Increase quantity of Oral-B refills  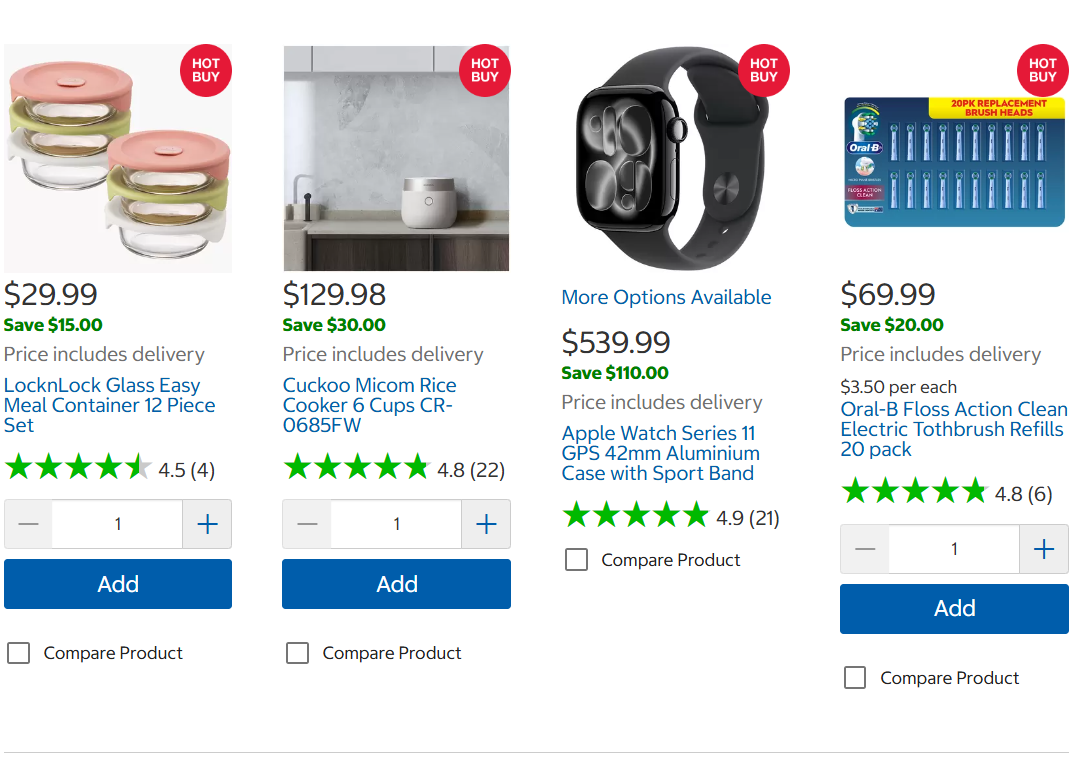coord(1044,549)
